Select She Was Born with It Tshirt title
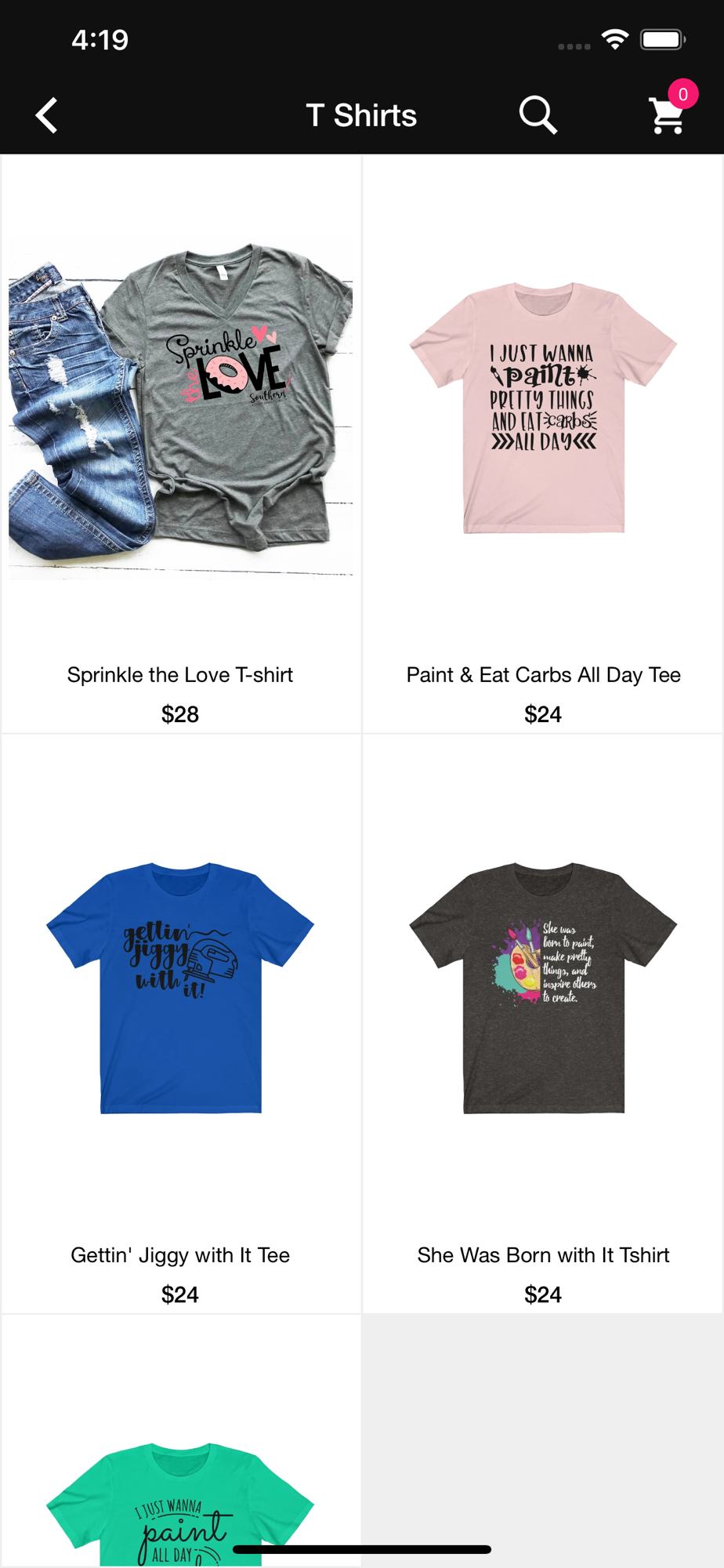 (543, 1255)
